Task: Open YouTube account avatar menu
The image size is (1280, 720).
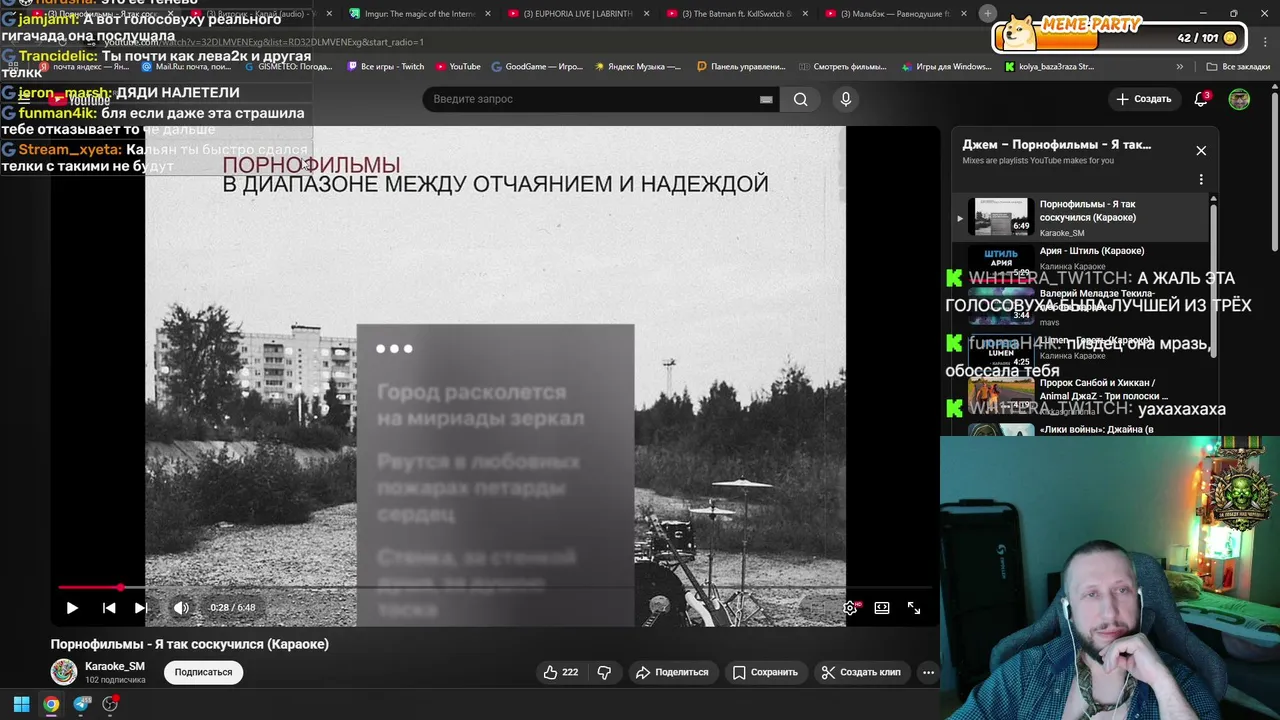Action: point(1239,99)
